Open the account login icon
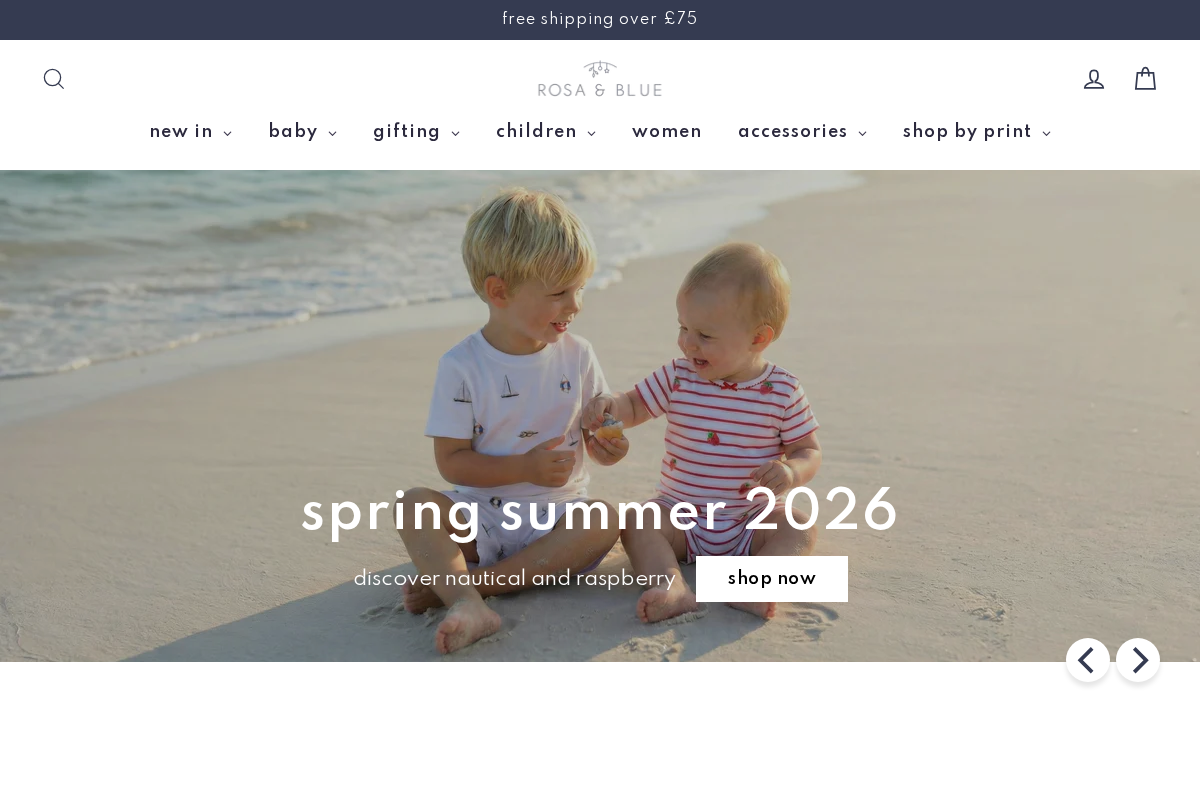 1094,79
